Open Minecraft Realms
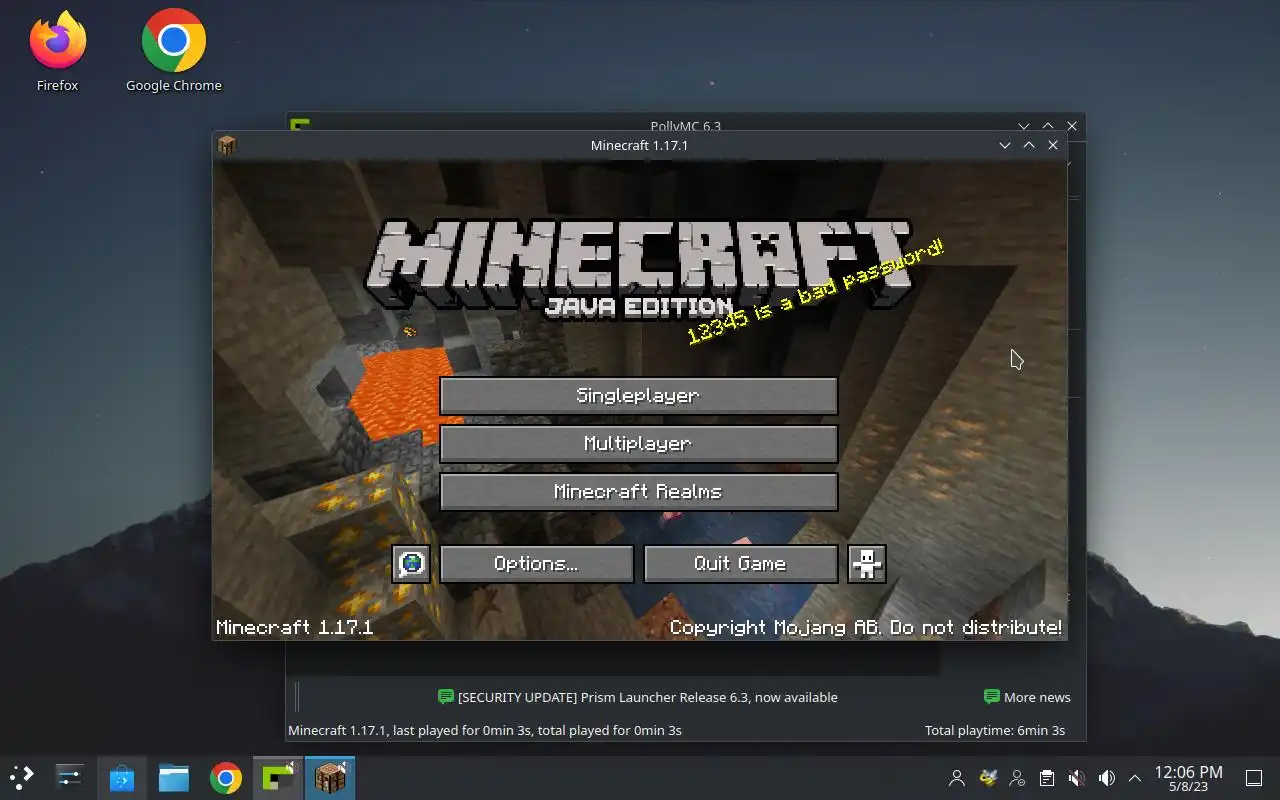The image size is (1280, 800). point(638,492)
